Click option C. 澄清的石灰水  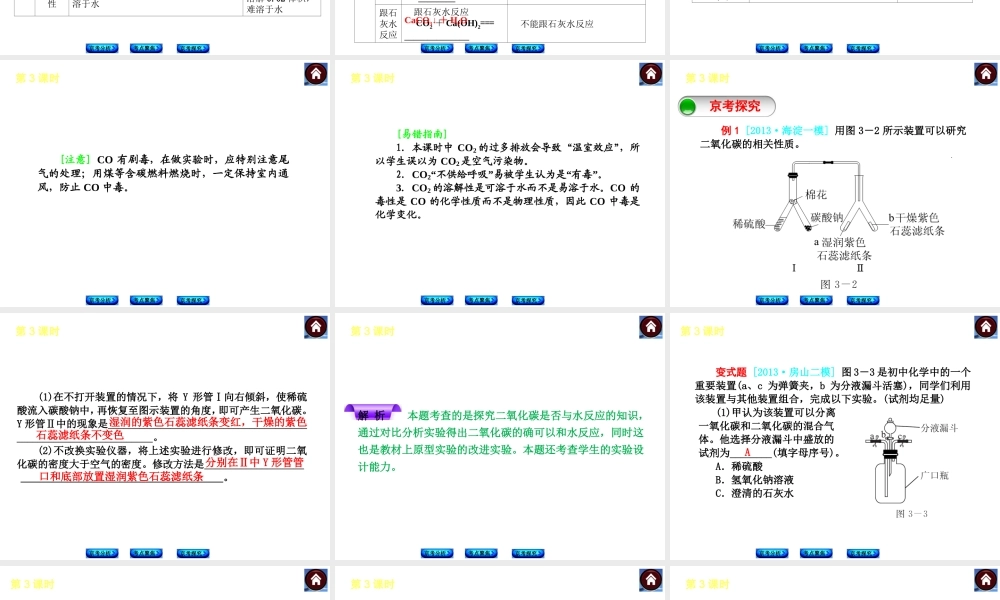tap(754, 494)
